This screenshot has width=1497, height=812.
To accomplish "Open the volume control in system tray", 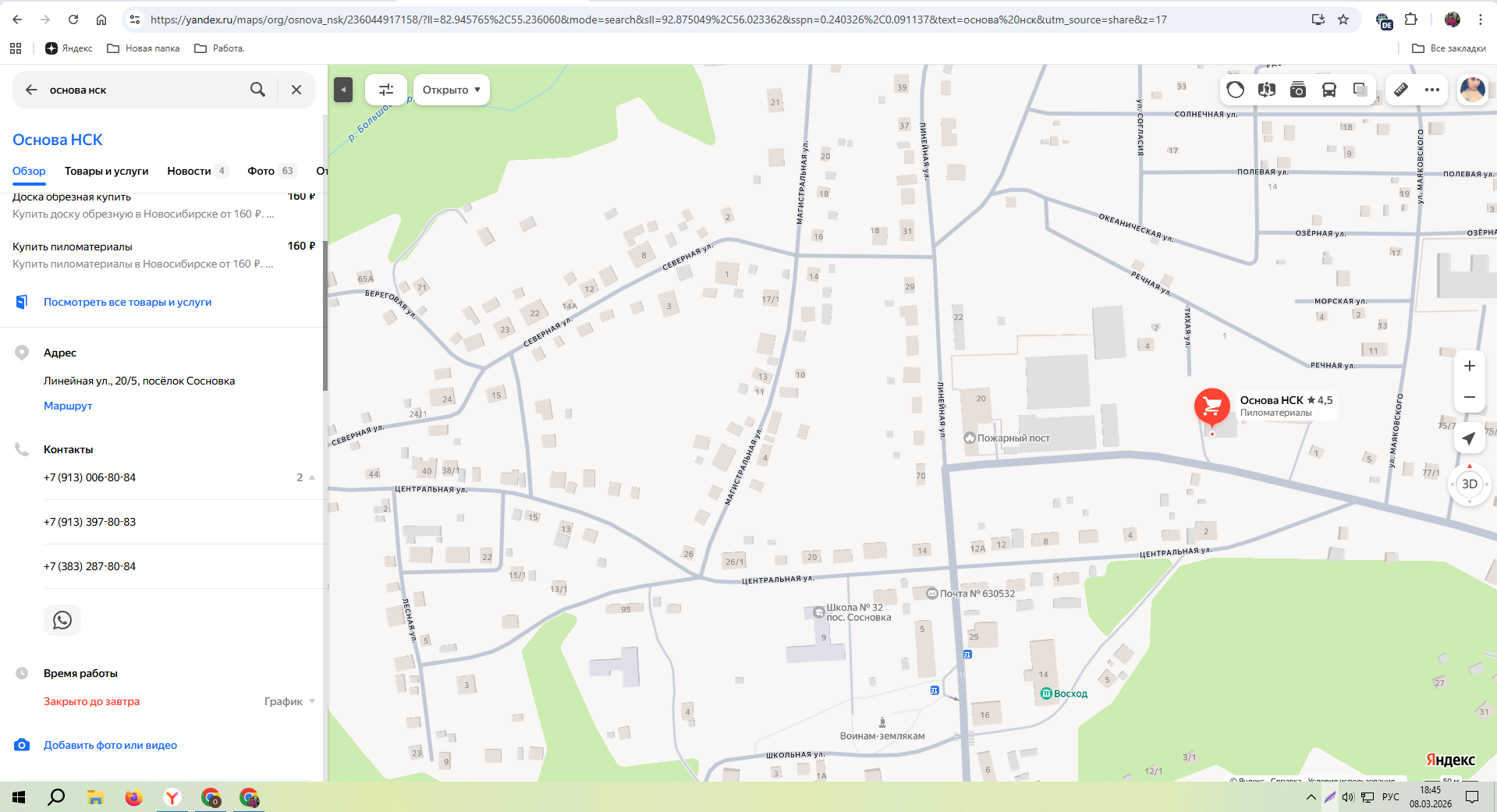I will point(1348,797).
